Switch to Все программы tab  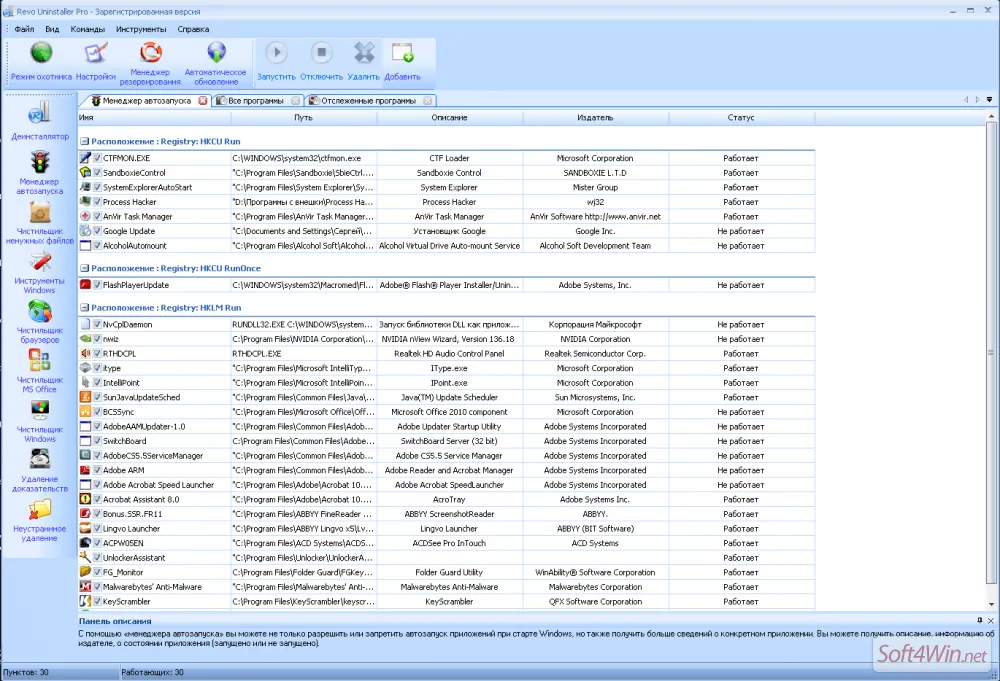click(256, 101)
